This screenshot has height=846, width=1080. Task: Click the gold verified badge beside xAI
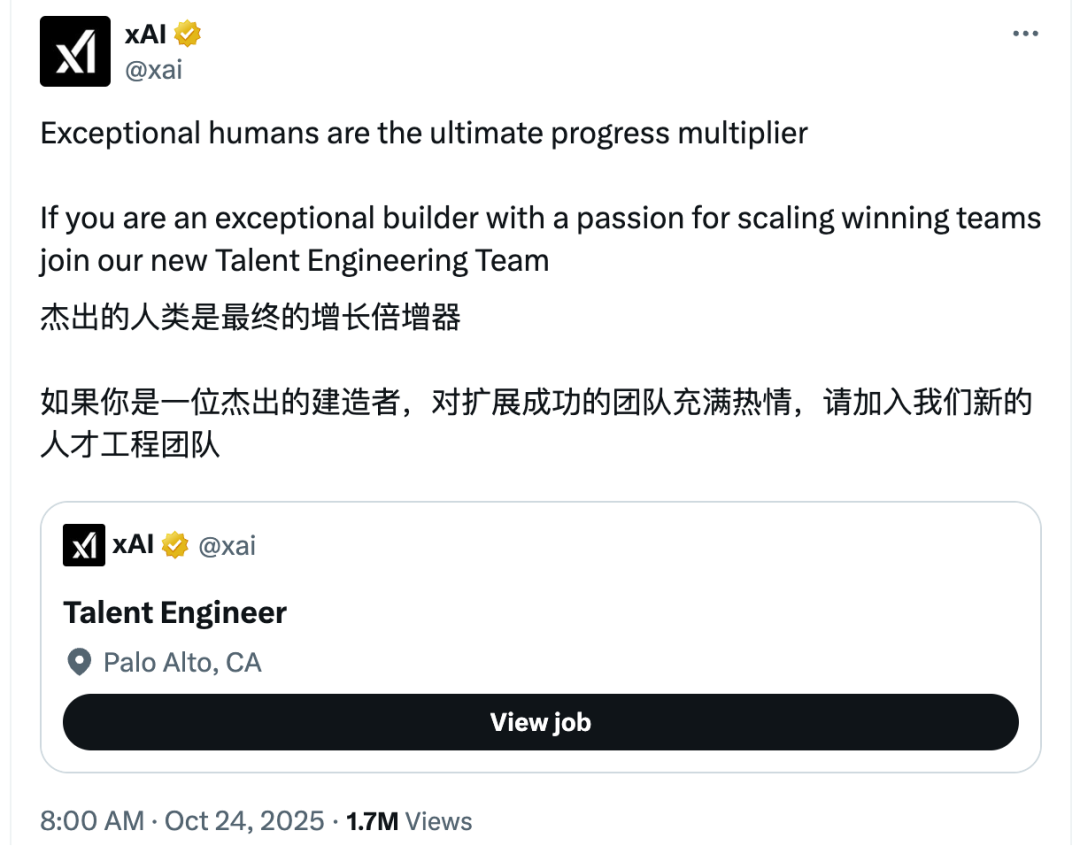188,34
